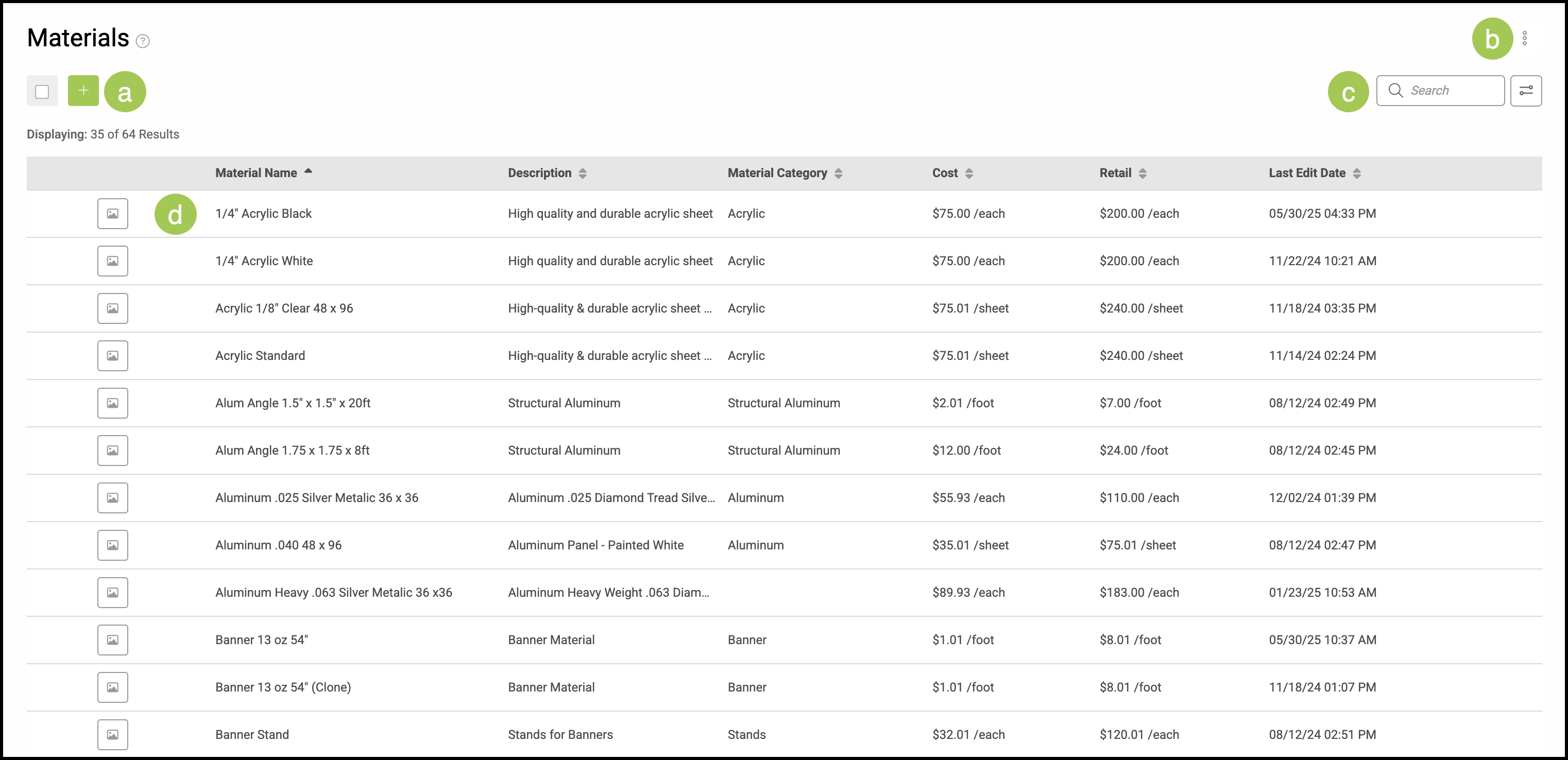The width and height of the screenshot is (1568, 760).
Task: Click image icon for Acrylic Standard row
Action: (x=113, y=356)
